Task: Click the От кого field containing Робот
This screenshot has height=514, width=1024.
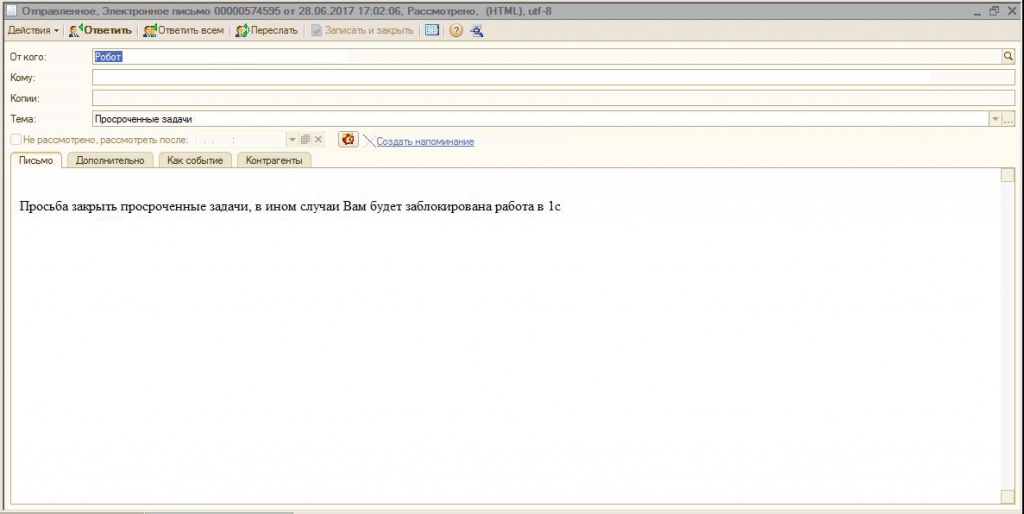Action: pyautogui.click(x=547, y=57)
